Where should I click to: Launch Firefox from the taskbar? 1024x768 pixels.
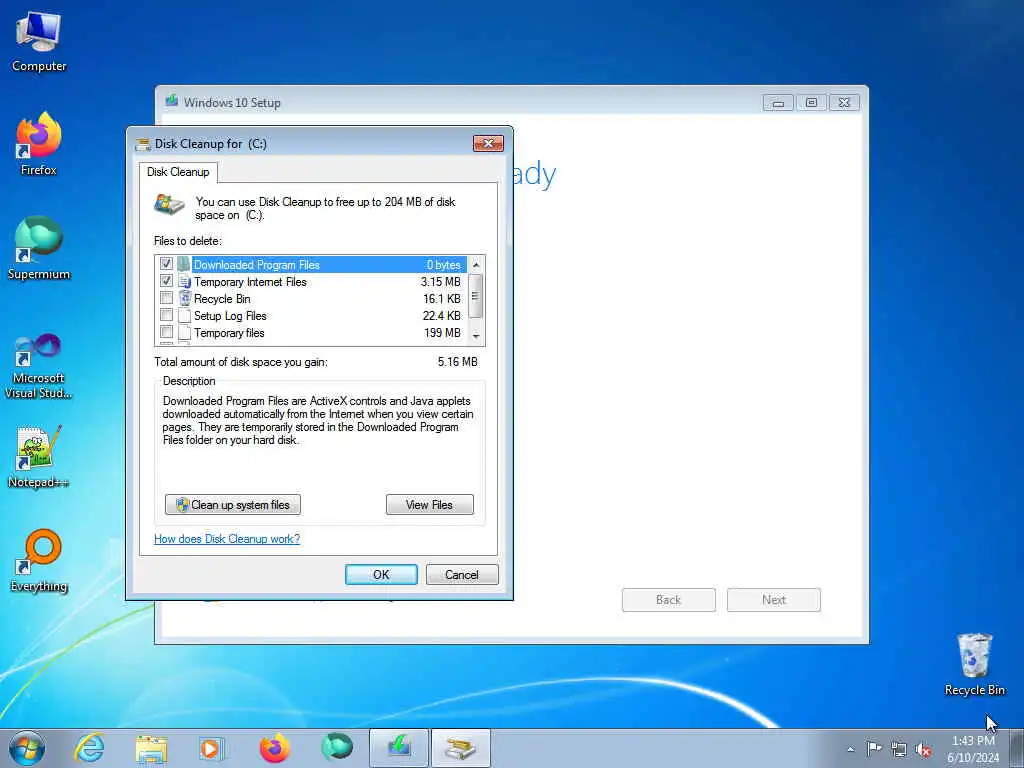[x=275, y=748]
